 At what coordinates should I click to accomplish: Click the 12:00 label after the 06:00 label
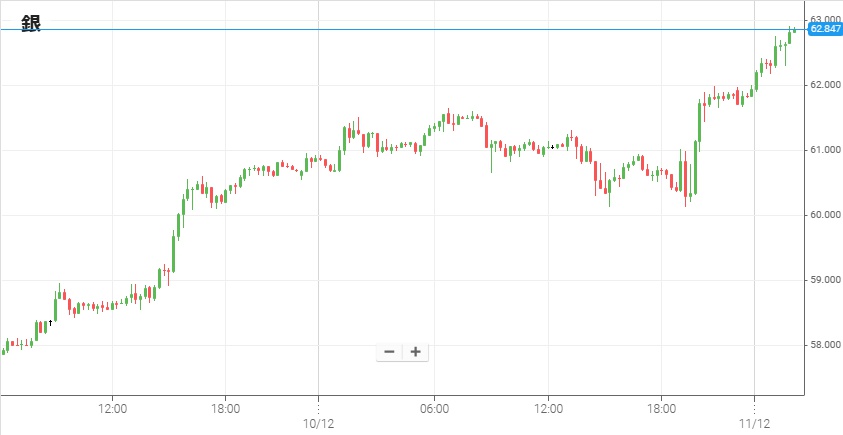coord(549,408)
